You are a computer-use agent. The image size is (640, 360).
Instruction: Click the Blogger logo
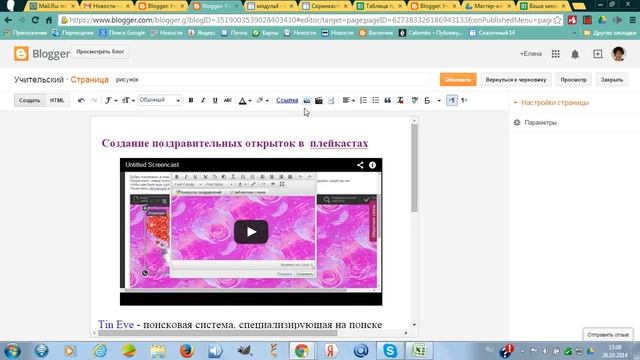(x=42, y=54)
